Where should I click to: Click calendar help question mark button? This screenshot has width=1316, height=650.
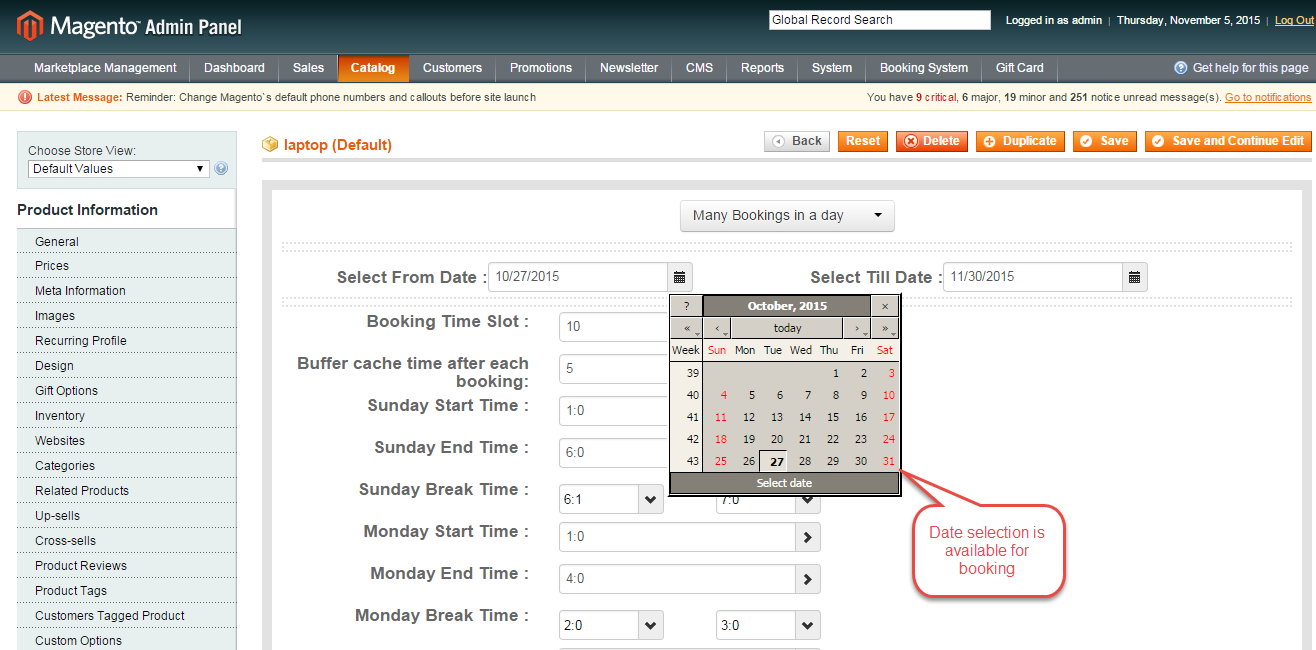click(x=686, y=306)
